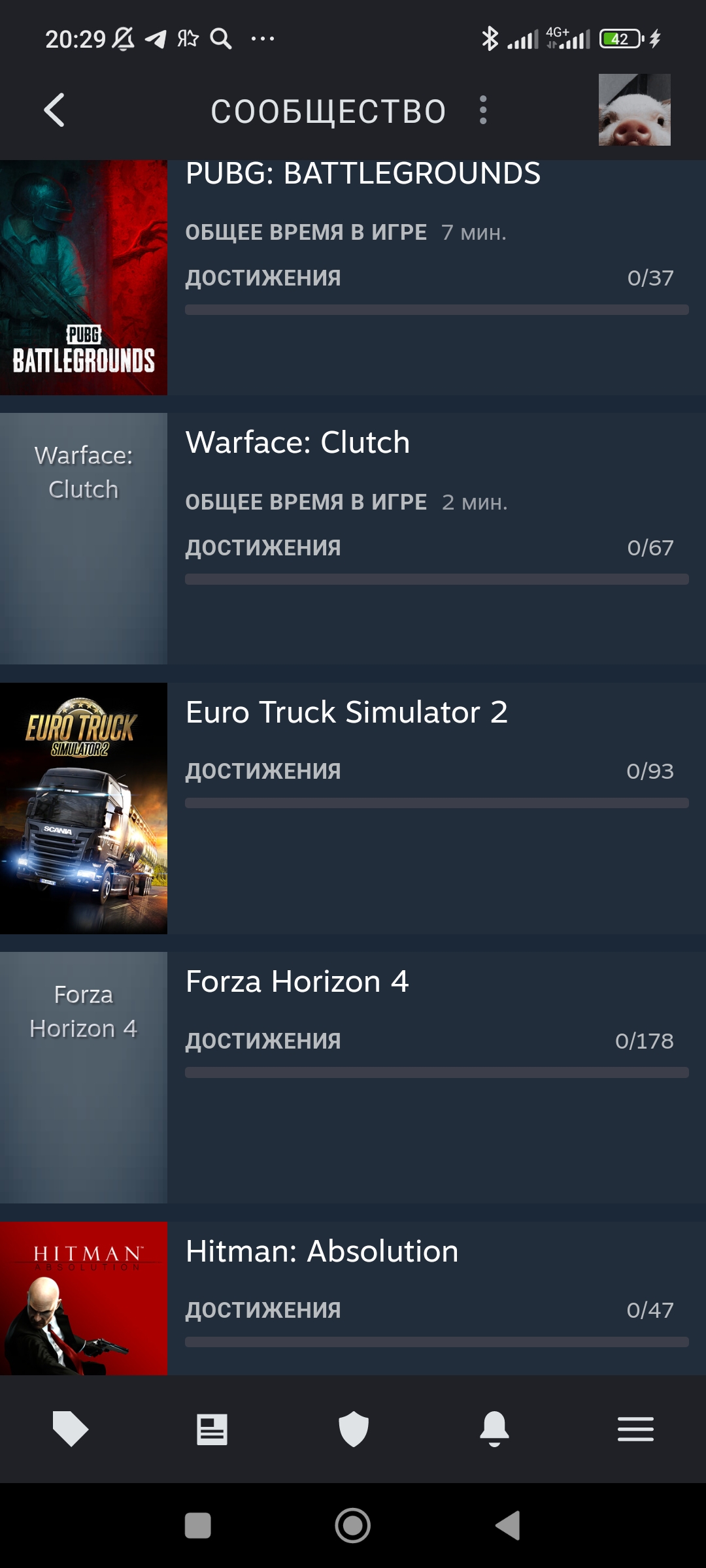Open the pig profile avatar
The image size is (706, 1568).
click(634, 110)
